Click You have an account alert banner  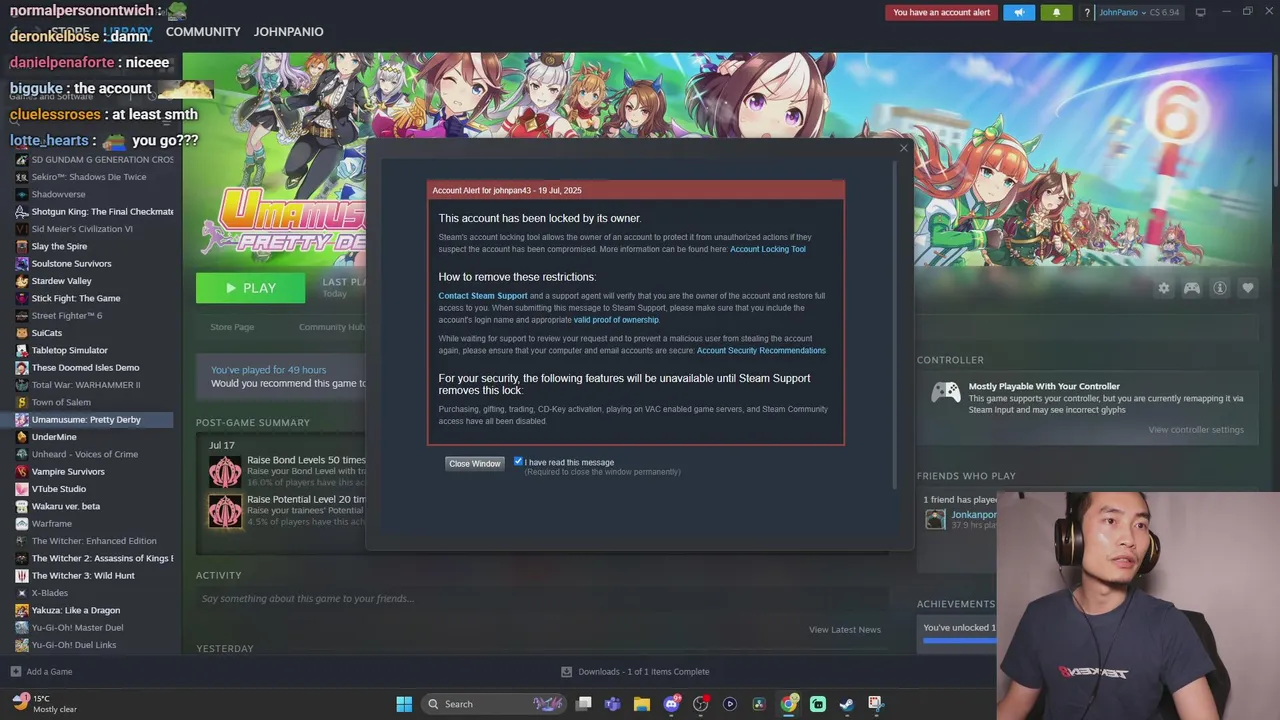point(941,13)
